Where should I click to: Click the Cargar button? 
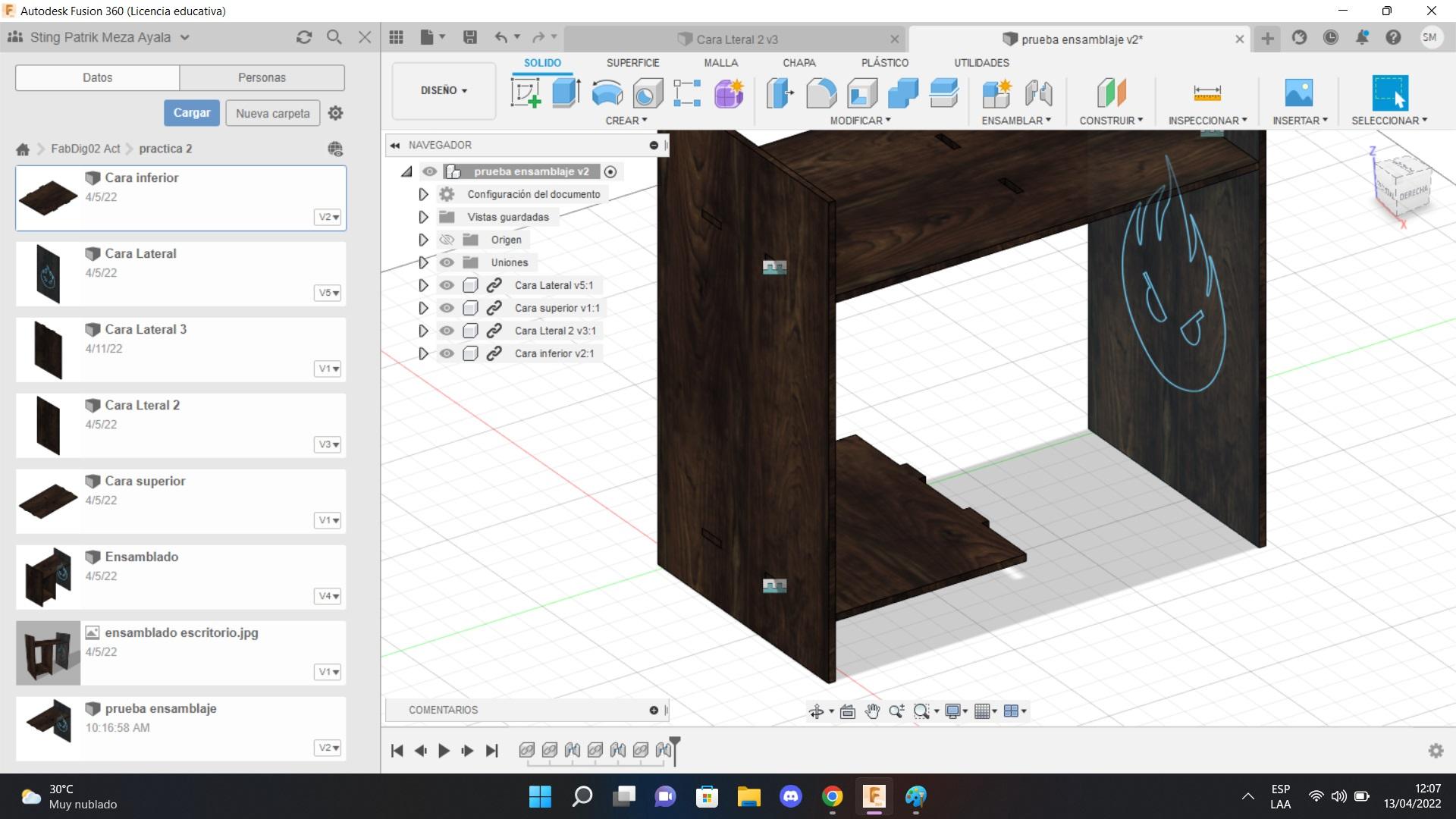click(x=192, y=113)
